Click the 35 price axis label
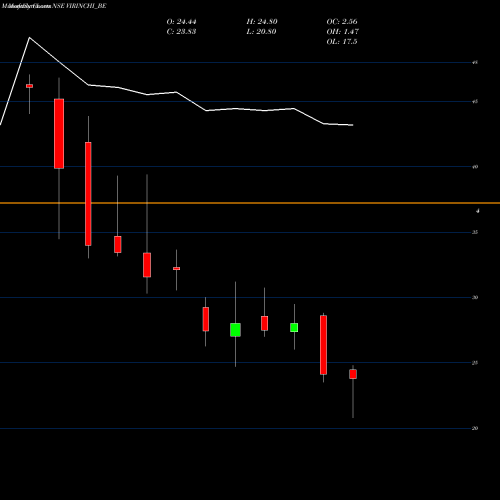This screenshot has width=500, height=500. coord(475,232)
